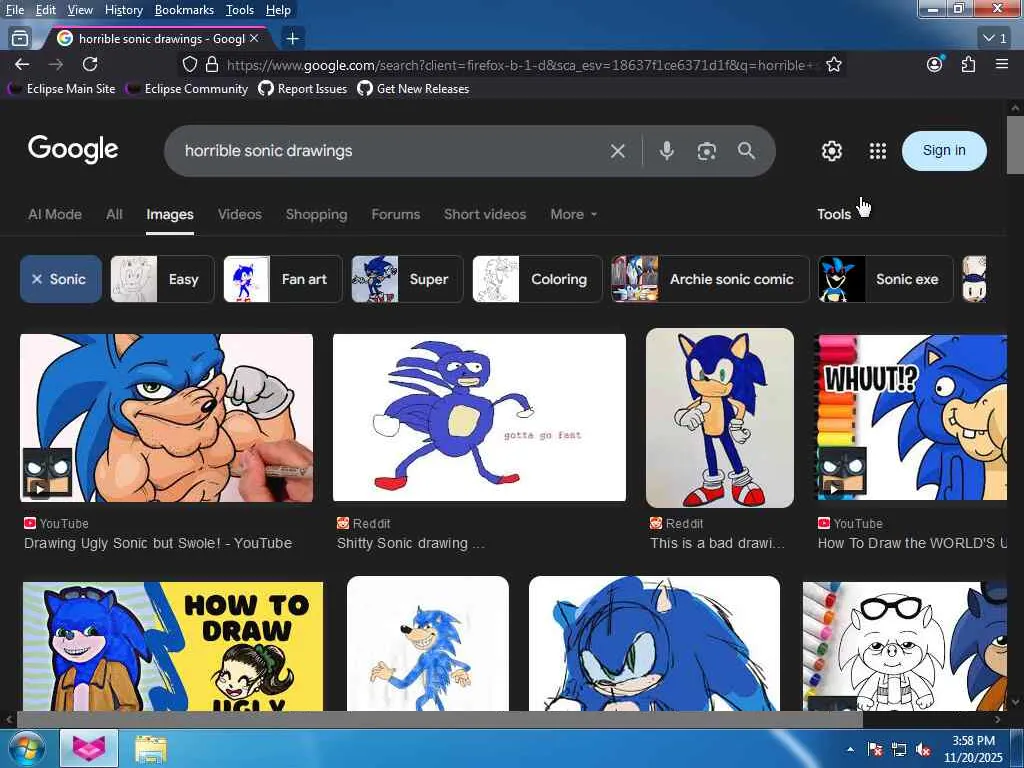Clear the search box with the X icon
Screen dimensions: 1024x768
[617, 151]
